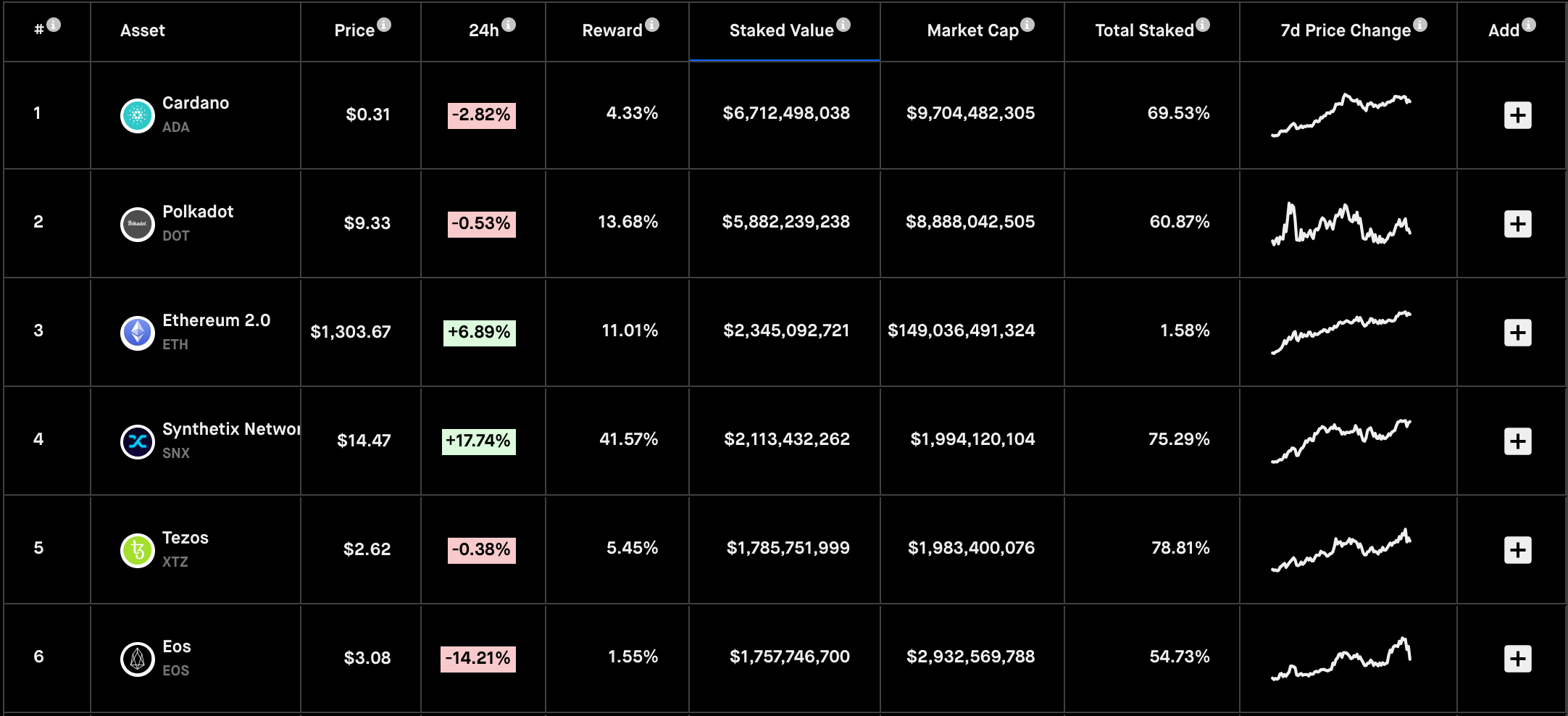This screenshot has width=1568, height=716.
Task: Click the Eos 7d price sparkline chart
Action: click(x=1340, y=659)
